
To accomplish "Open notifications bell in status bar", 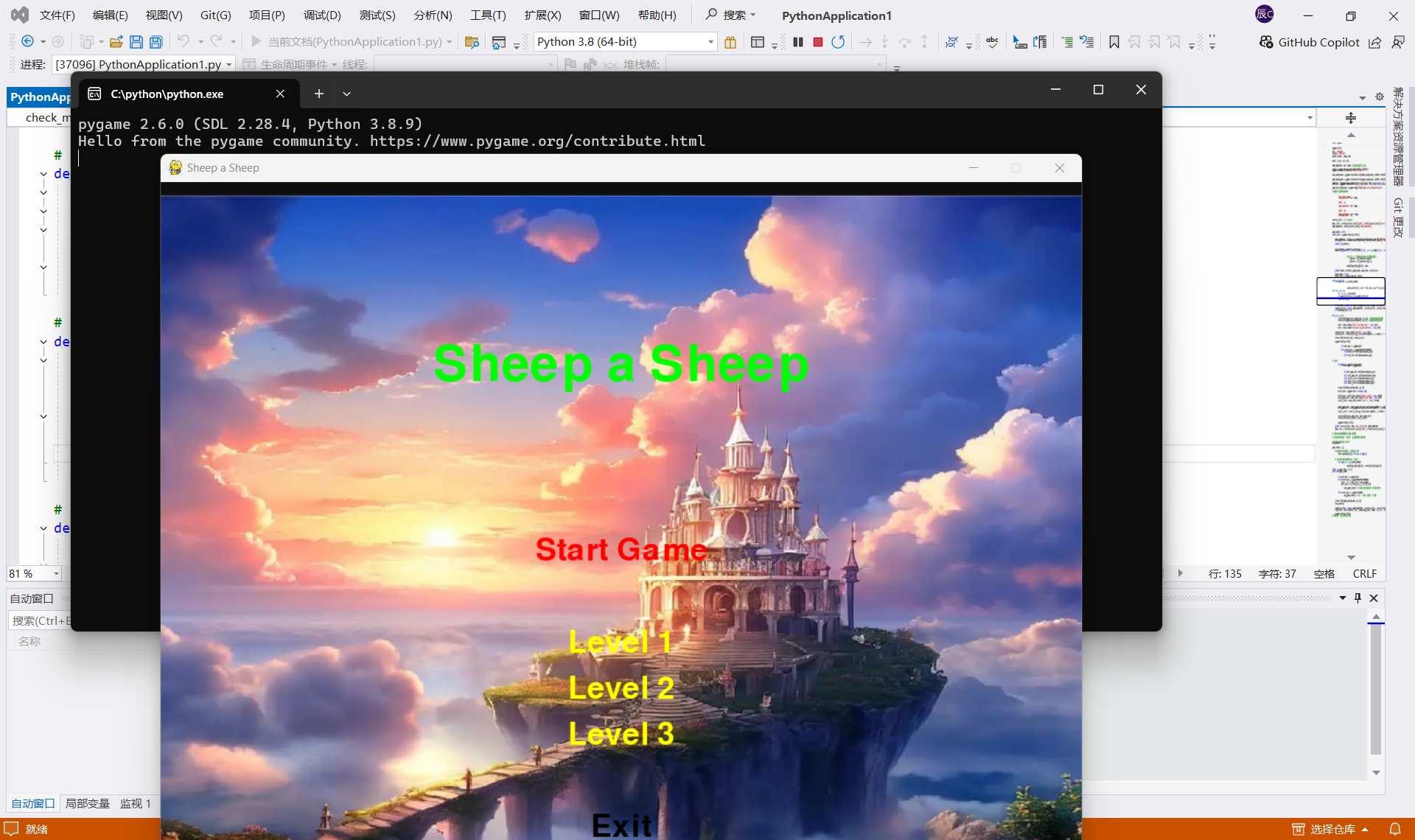I will [1394, 829].
